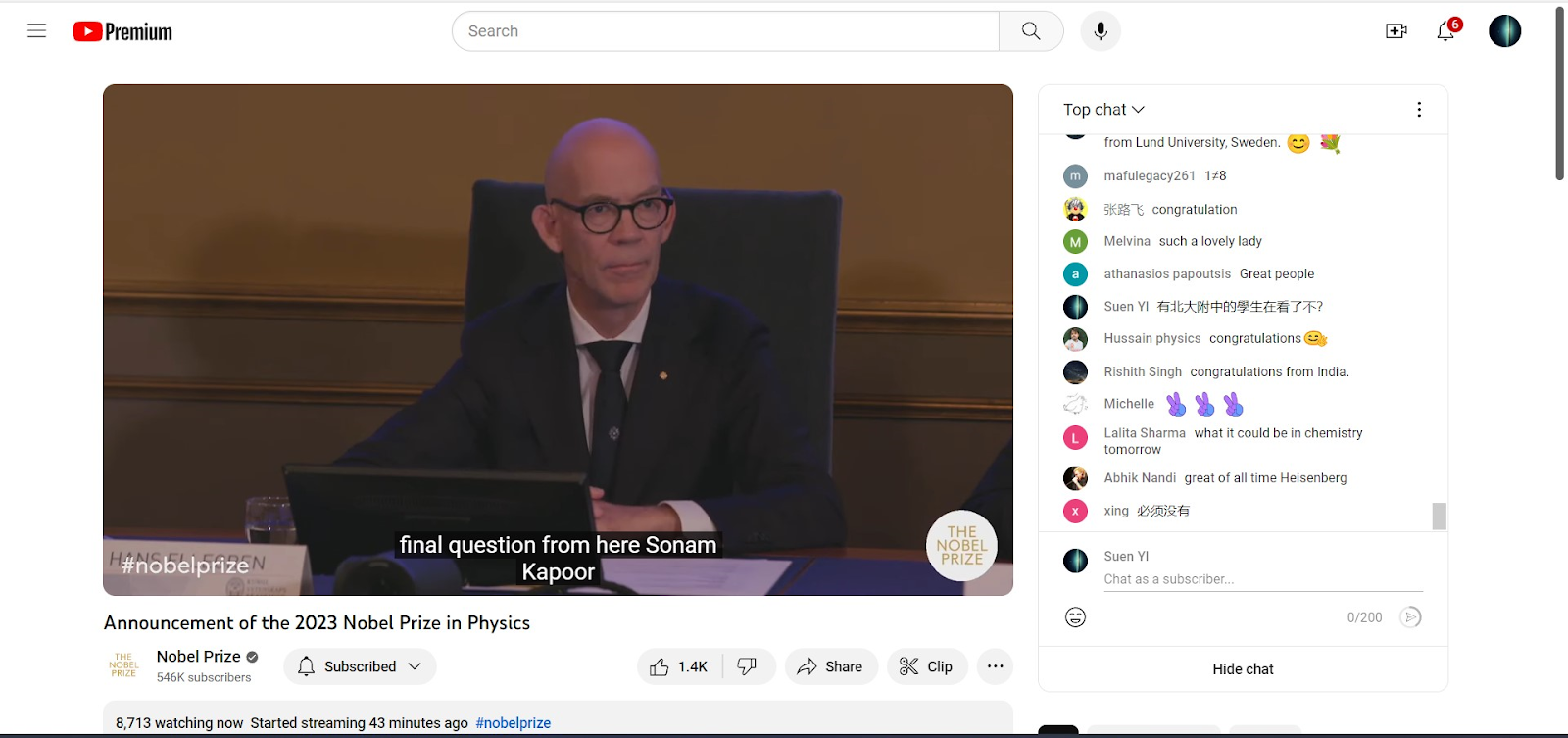Open more actions under the video
This screenshot has height=738, width=1568.
[x=995, y=666]
